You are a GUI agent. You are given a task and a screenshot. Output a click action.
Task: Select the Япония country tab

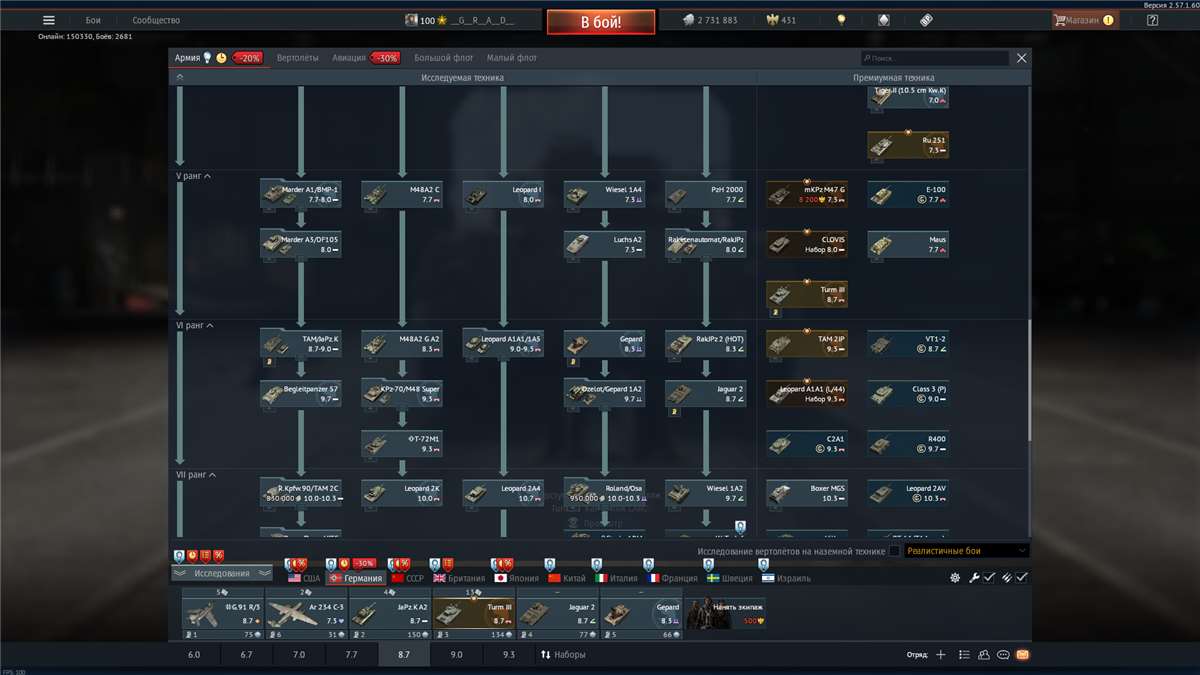click(x=517, y=578)
